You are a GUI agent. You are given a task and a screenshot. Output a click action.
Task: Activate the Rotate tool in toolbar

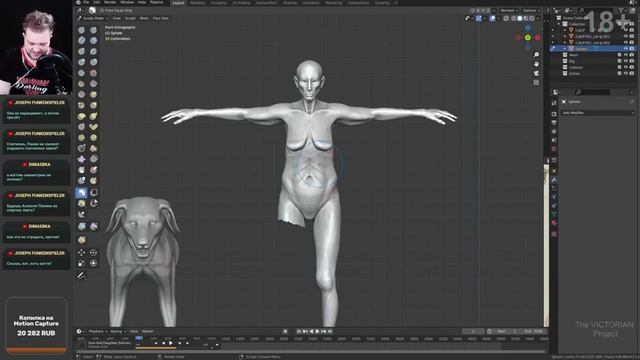[x=93, y=253]
